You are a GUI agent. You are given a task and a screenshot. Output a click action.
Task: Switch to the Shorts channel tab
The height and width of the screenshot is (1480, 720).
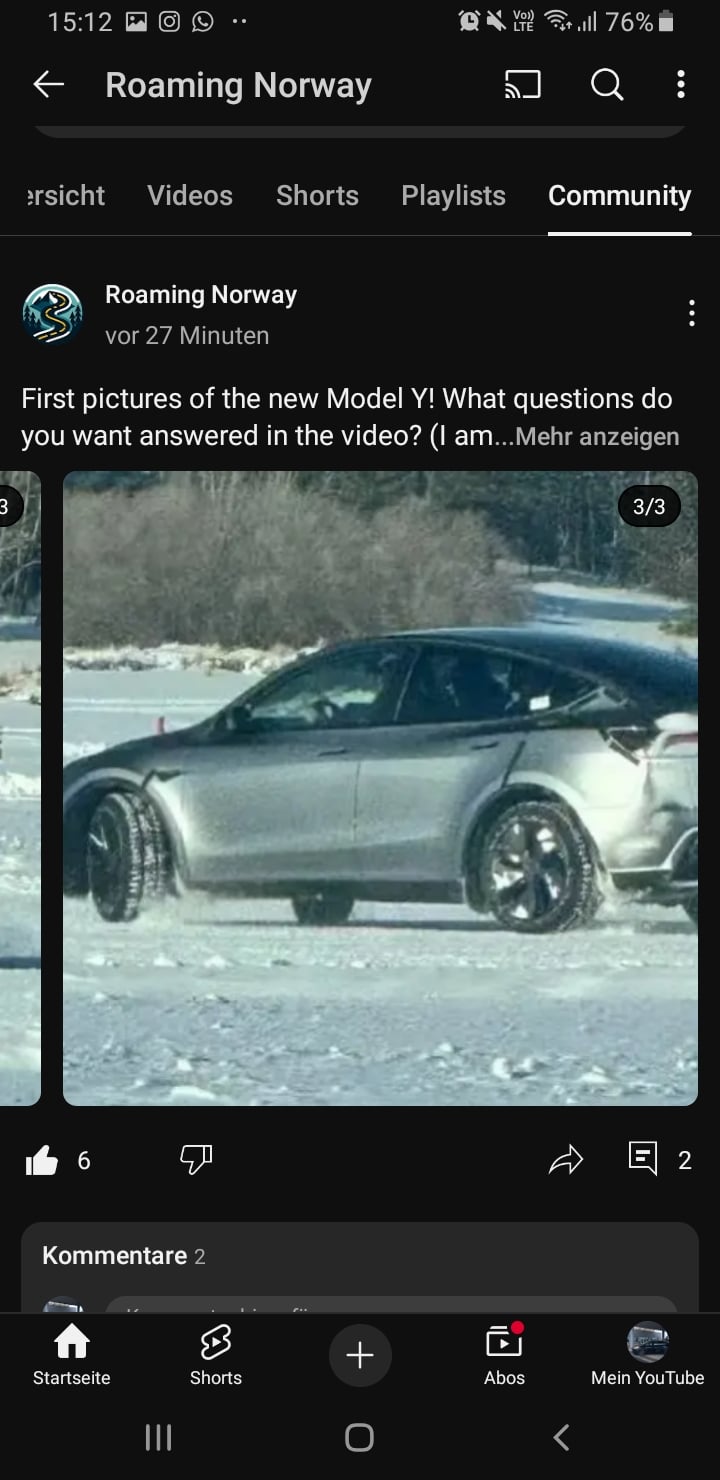(x=317, y=195)
